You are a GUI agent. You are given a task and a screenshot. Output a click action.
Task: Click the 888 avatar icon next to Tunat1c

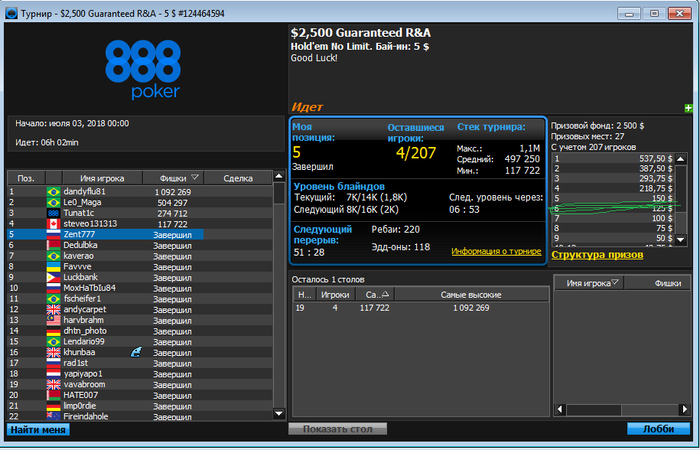(x=54, y=213)
